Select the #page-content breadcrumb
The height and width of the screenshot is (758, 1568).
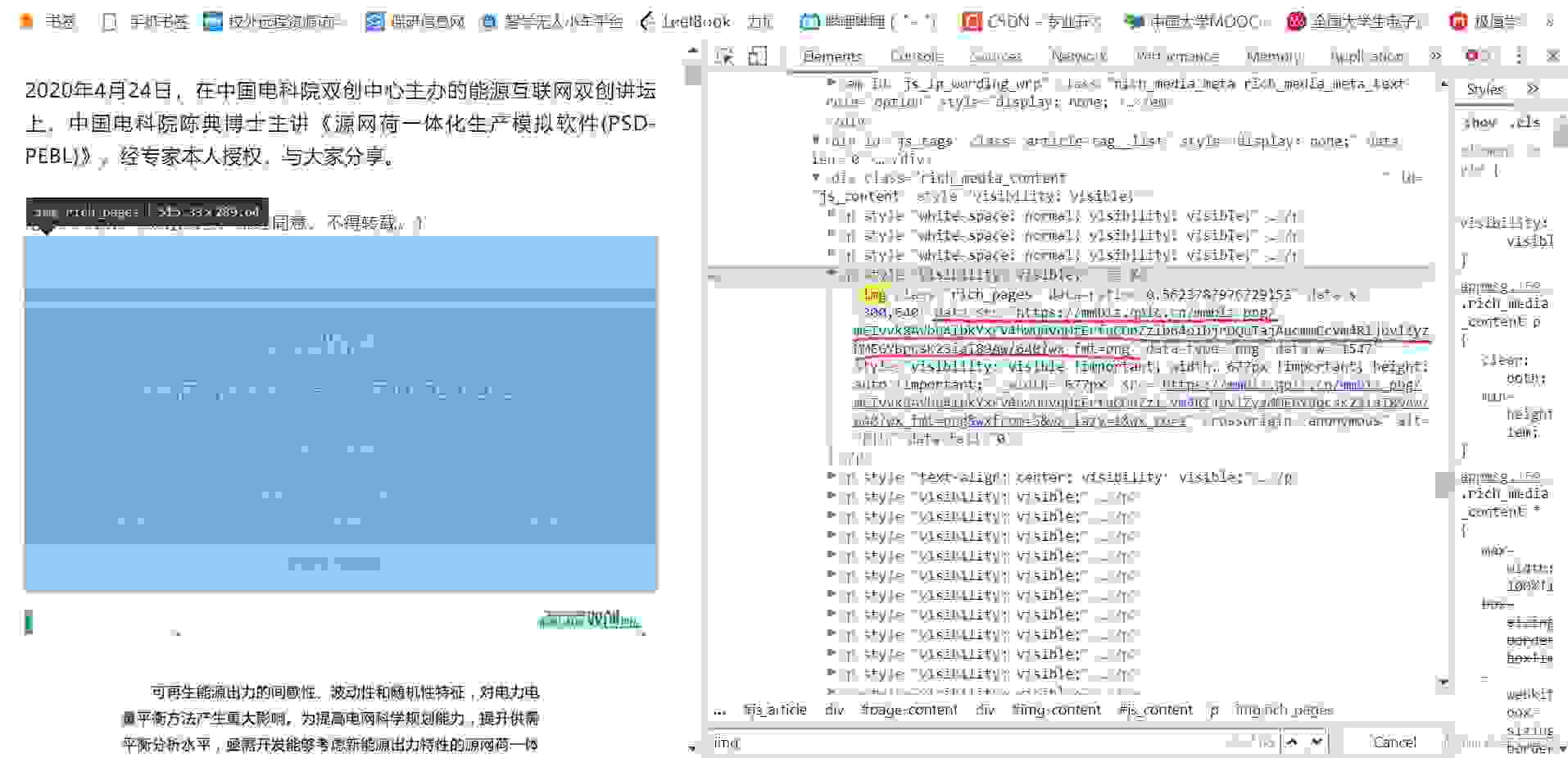[909, 710]
